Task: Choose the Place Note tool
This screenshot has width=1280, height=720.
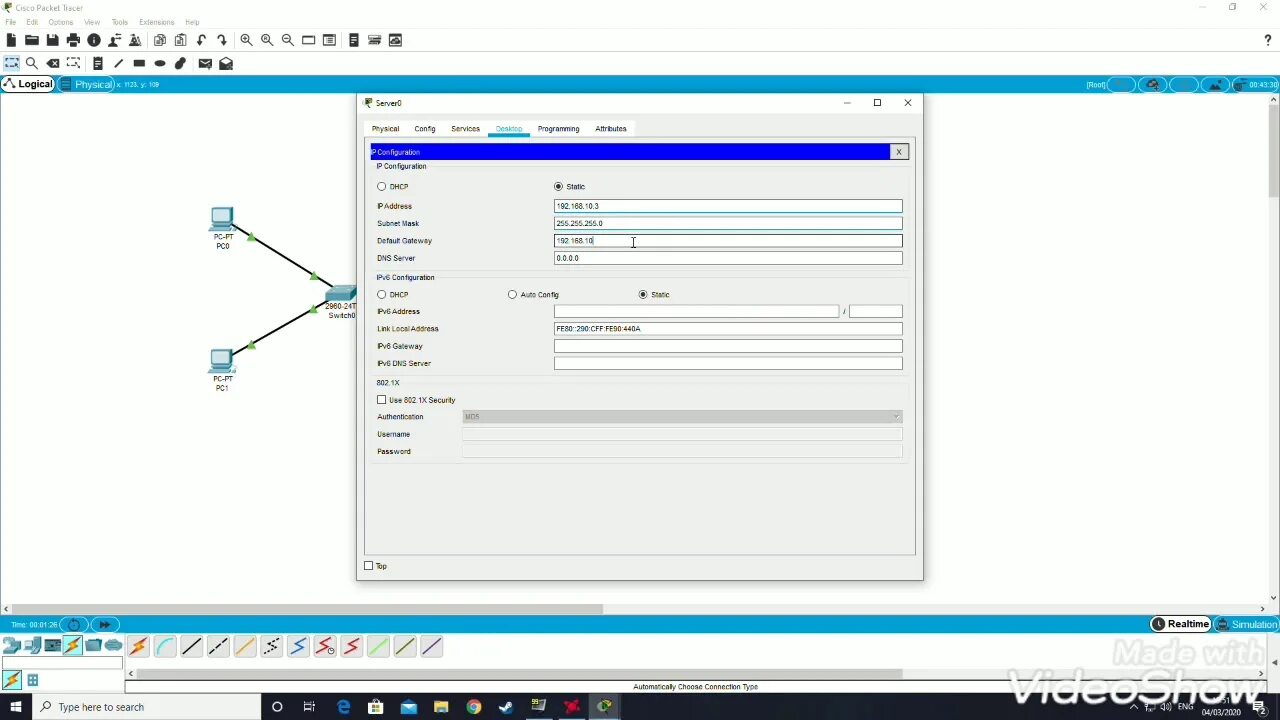Action: (98, 63)
